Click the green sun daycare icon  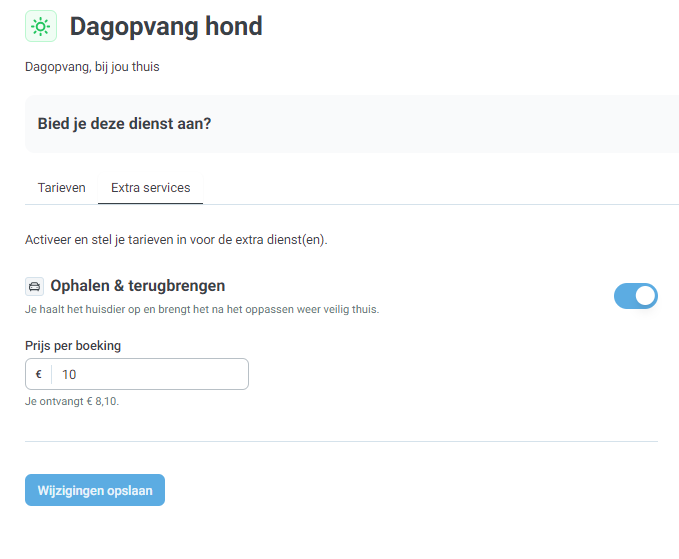click(41, 26)
